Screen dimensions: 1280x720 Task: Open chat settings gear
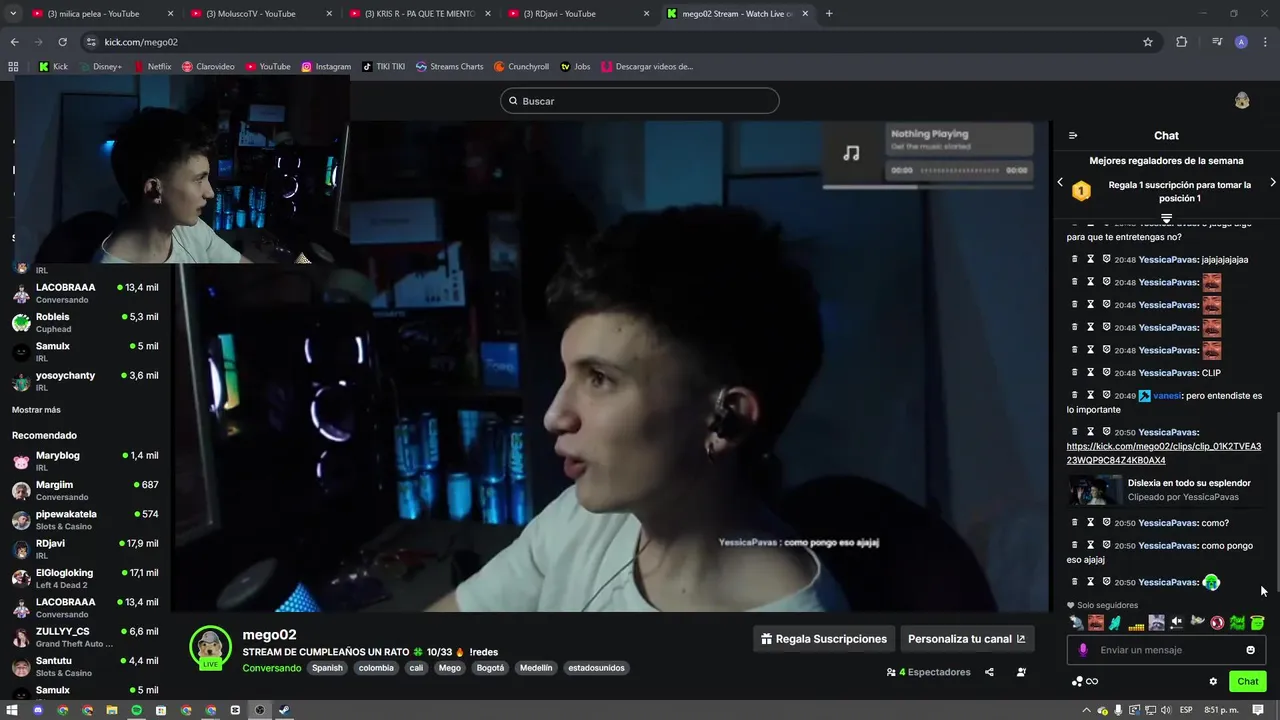pos(1213,681)
